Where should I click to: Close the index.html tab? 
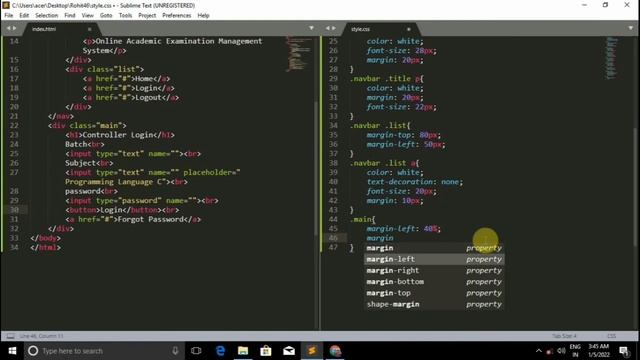coord(89,29)
